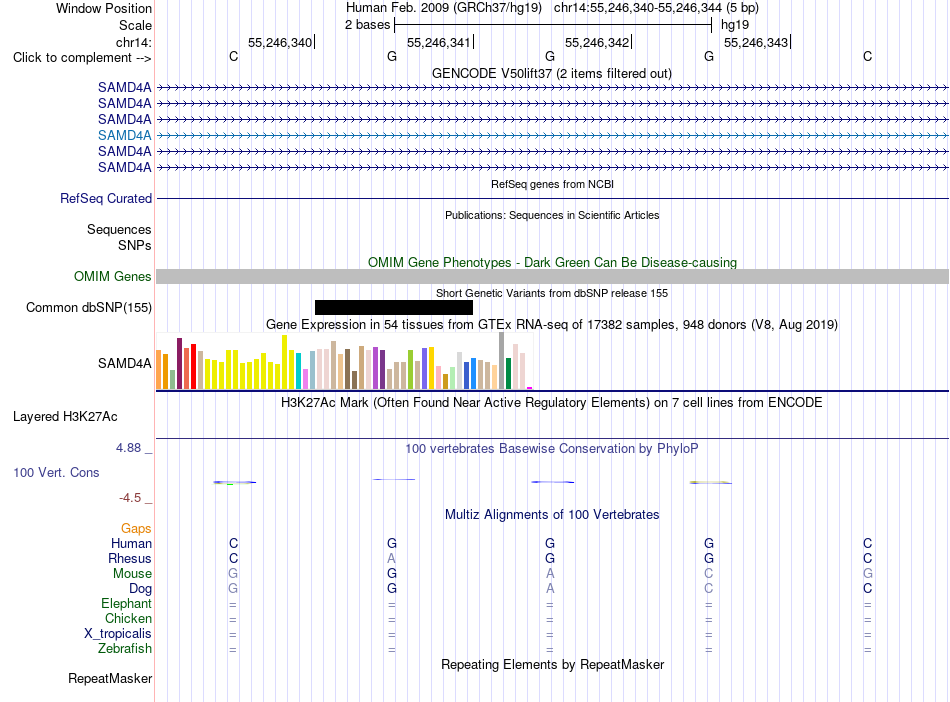Open '100 vertebrates Basewise Conservation by PhyloP' title
Viewport: 950px width, 702px height.
pos(552,449)
